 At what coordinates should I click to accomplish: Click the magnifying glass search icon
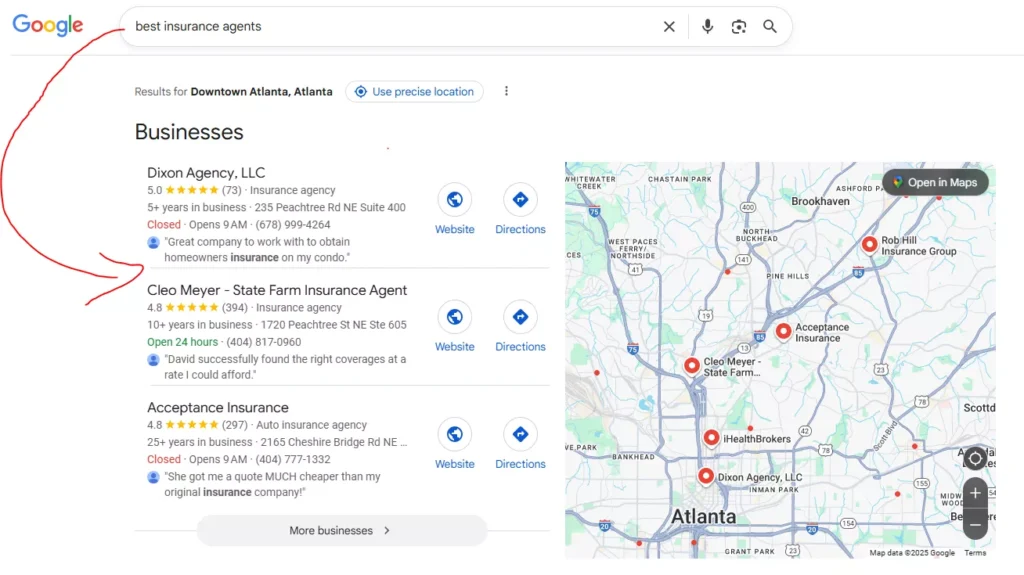770,26
